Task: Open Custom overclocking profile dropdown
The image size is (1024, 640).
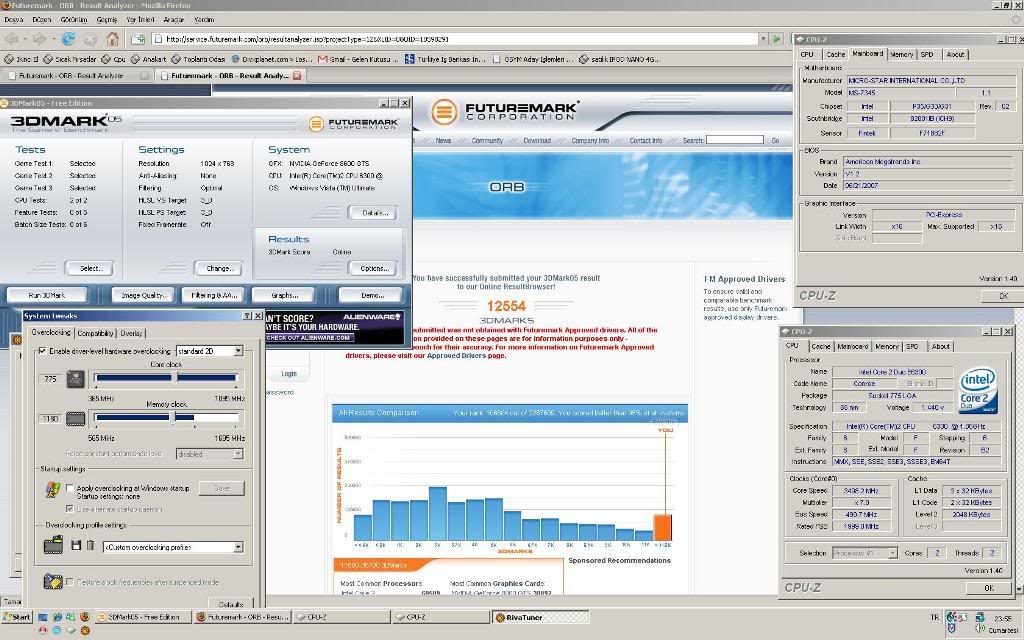Action: pyautogui.click(x=238, y=547)
